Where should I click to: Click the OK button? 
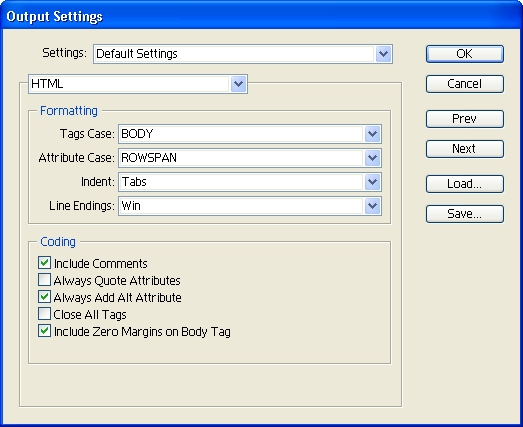click(x=465, y=54)
